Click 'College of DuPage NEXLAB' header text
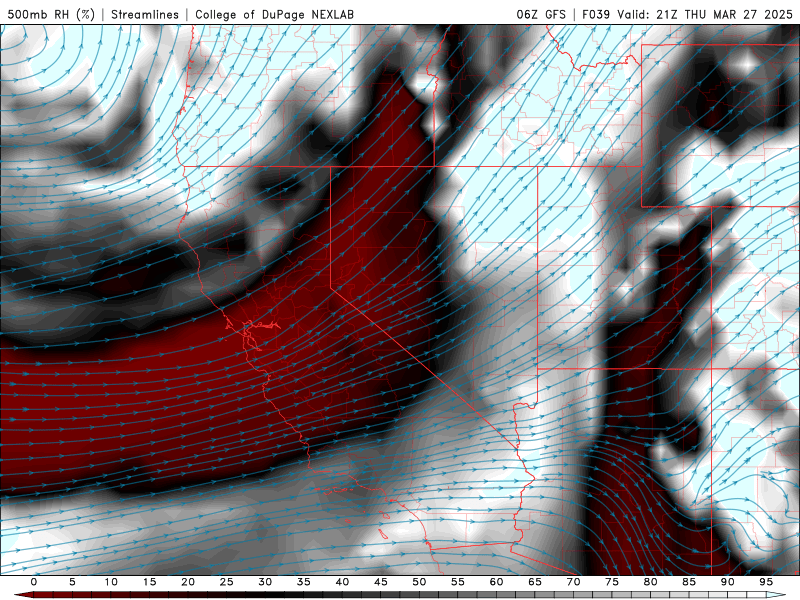The width and height of the screenshot is (800, 600). point(274,14)
